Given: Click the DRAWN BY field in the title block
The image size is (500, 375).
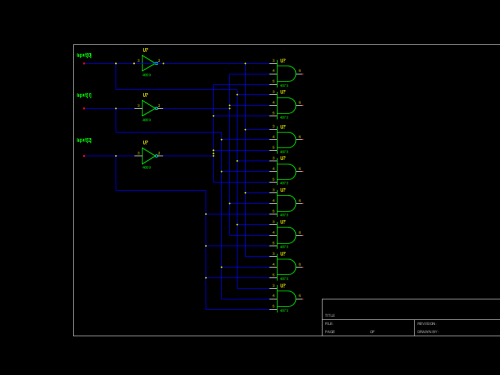Looking at the screenshot, I should pos(427,332).
